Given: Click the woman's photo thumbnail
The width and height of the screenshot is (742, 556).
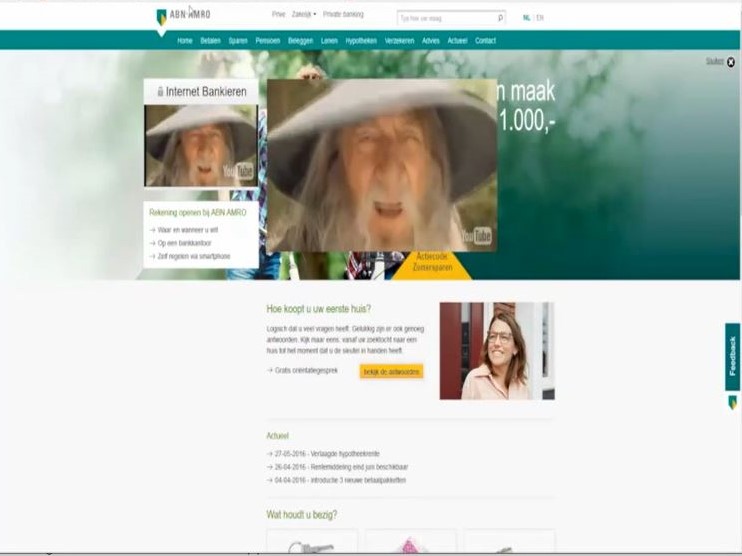Looking at the screenshot, I should (x=497, y=351).
